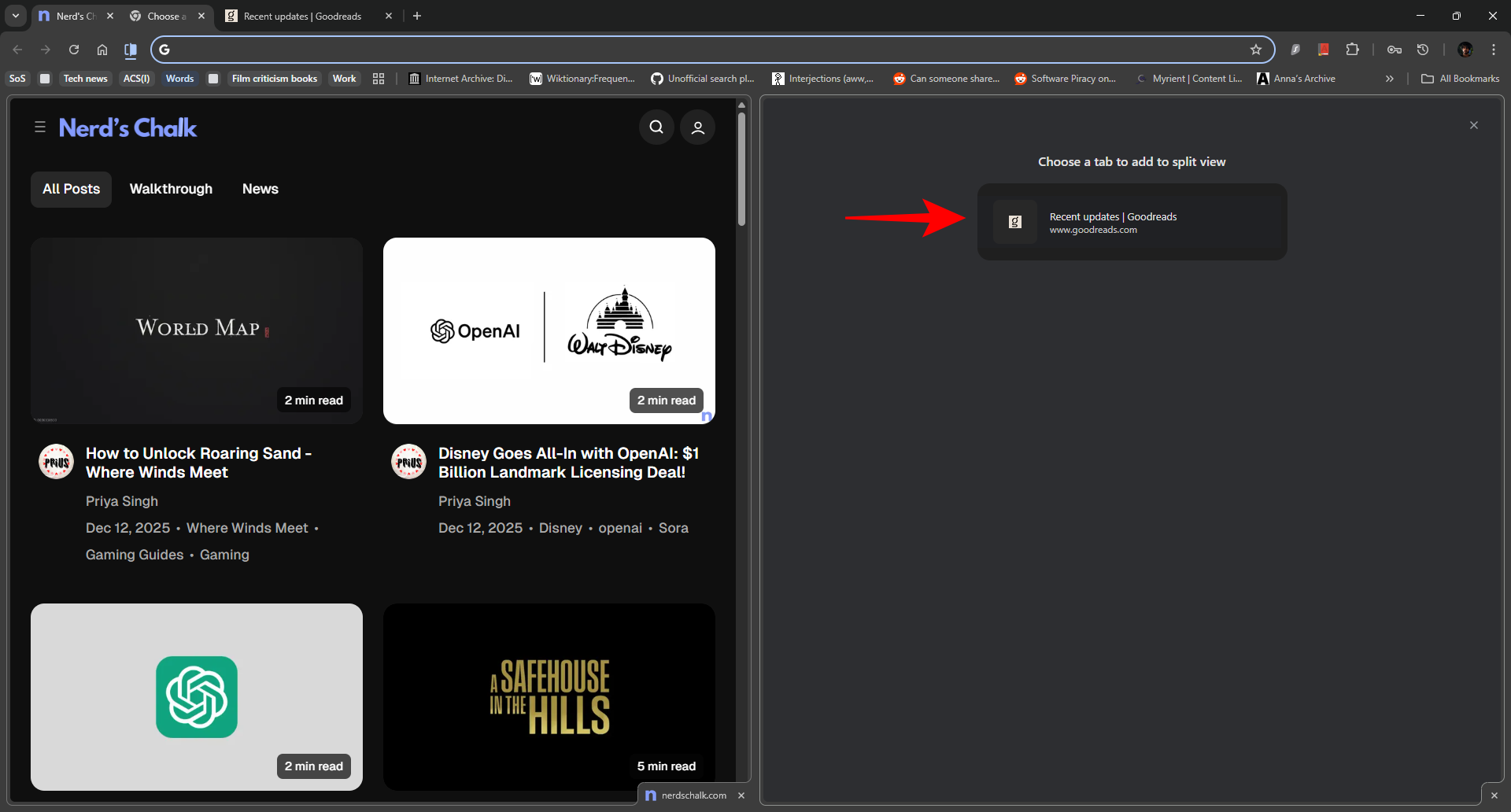Viewport: 1511px width, 812px height.
Task: Open the Nerd's Chalk user account icon
Action: click(697, 127)
